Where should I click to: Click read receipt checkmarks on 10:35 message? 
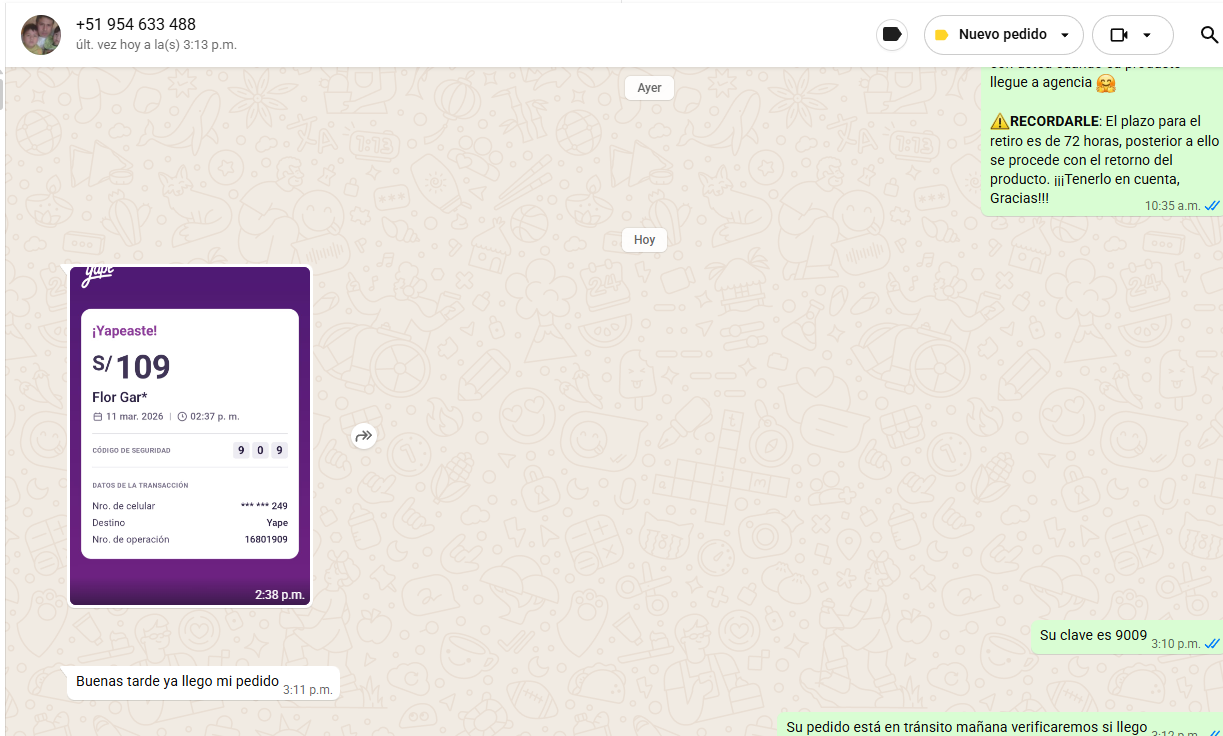(1212, 206)
